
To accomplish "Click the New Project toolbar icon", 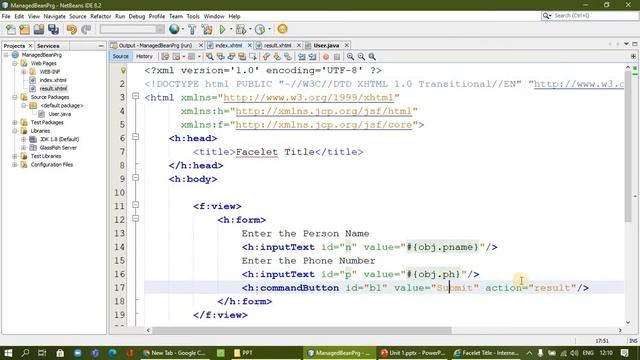I will 24,29.
